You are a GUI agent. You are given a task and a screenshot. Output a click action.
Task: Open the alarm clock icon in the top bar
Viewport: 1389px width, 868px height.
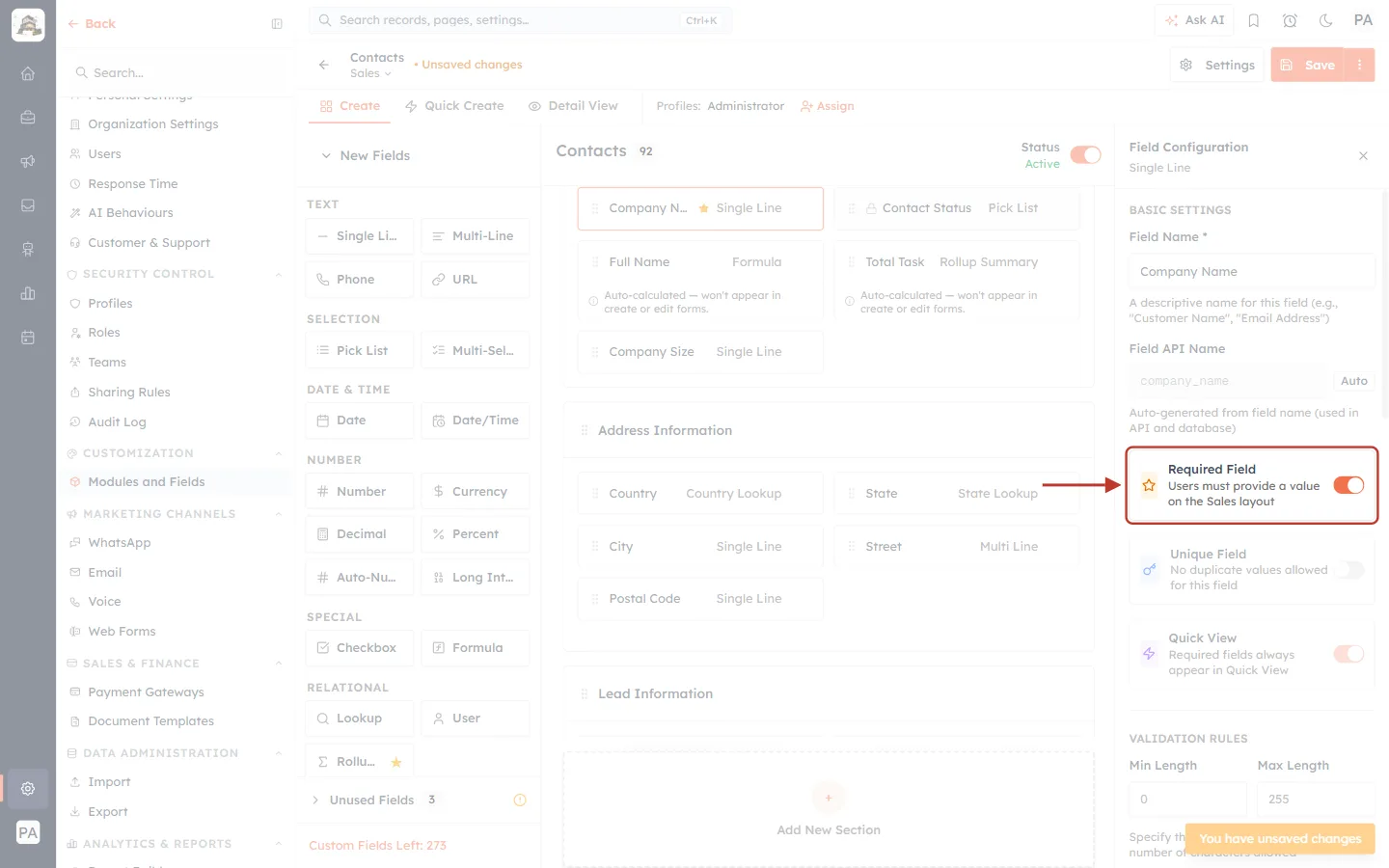pos(1290,20)
